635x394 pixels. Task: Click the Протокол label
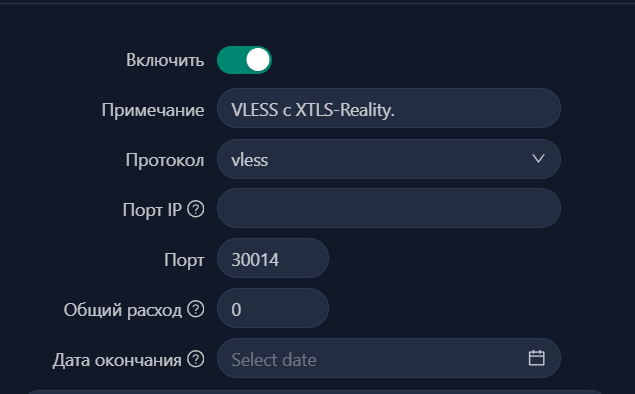click(x=165, y=160)
